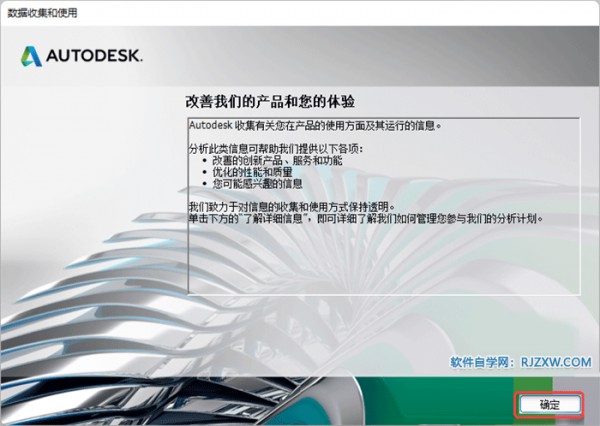Click the line starting Autodesk 收集有关您在产品

pyautogui.click(x=315, y=126)
